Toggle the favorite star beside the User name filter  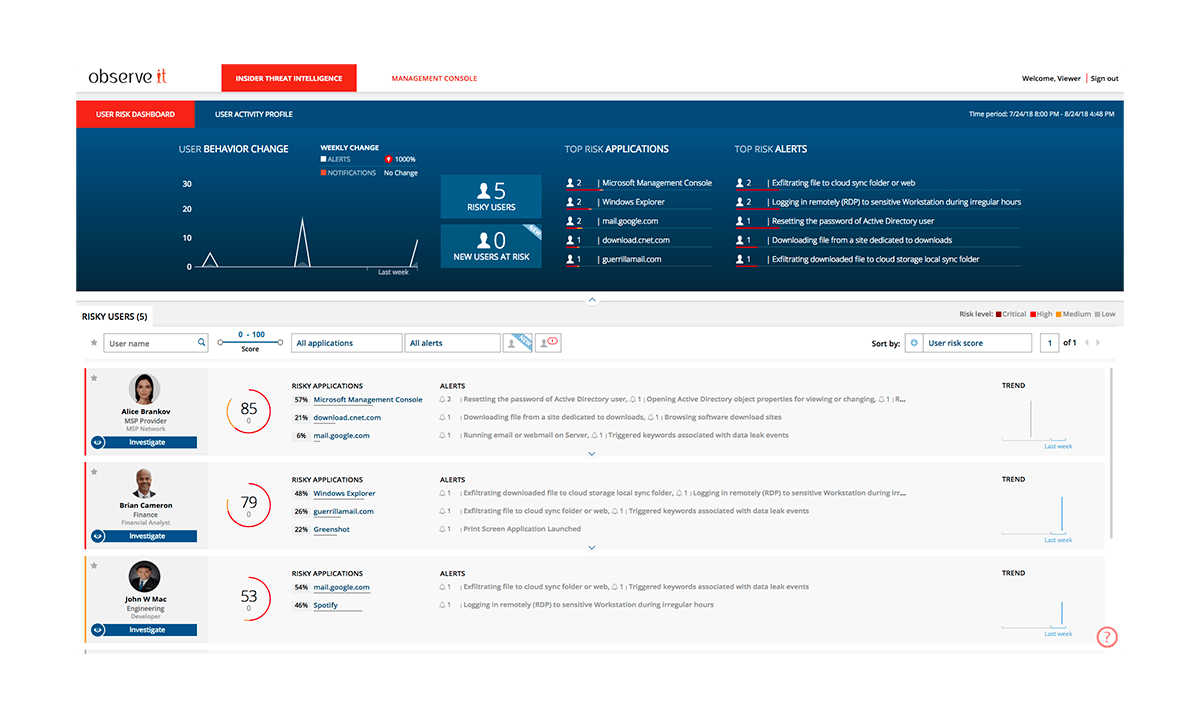(x=92, y=342)
